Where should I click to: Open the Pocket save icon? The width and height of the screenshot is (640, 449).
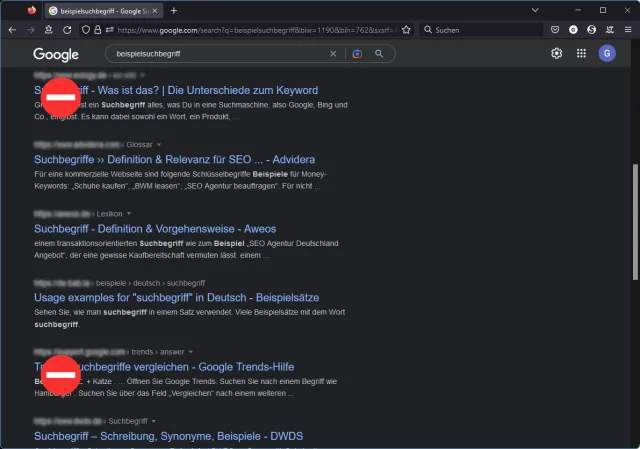555,30
